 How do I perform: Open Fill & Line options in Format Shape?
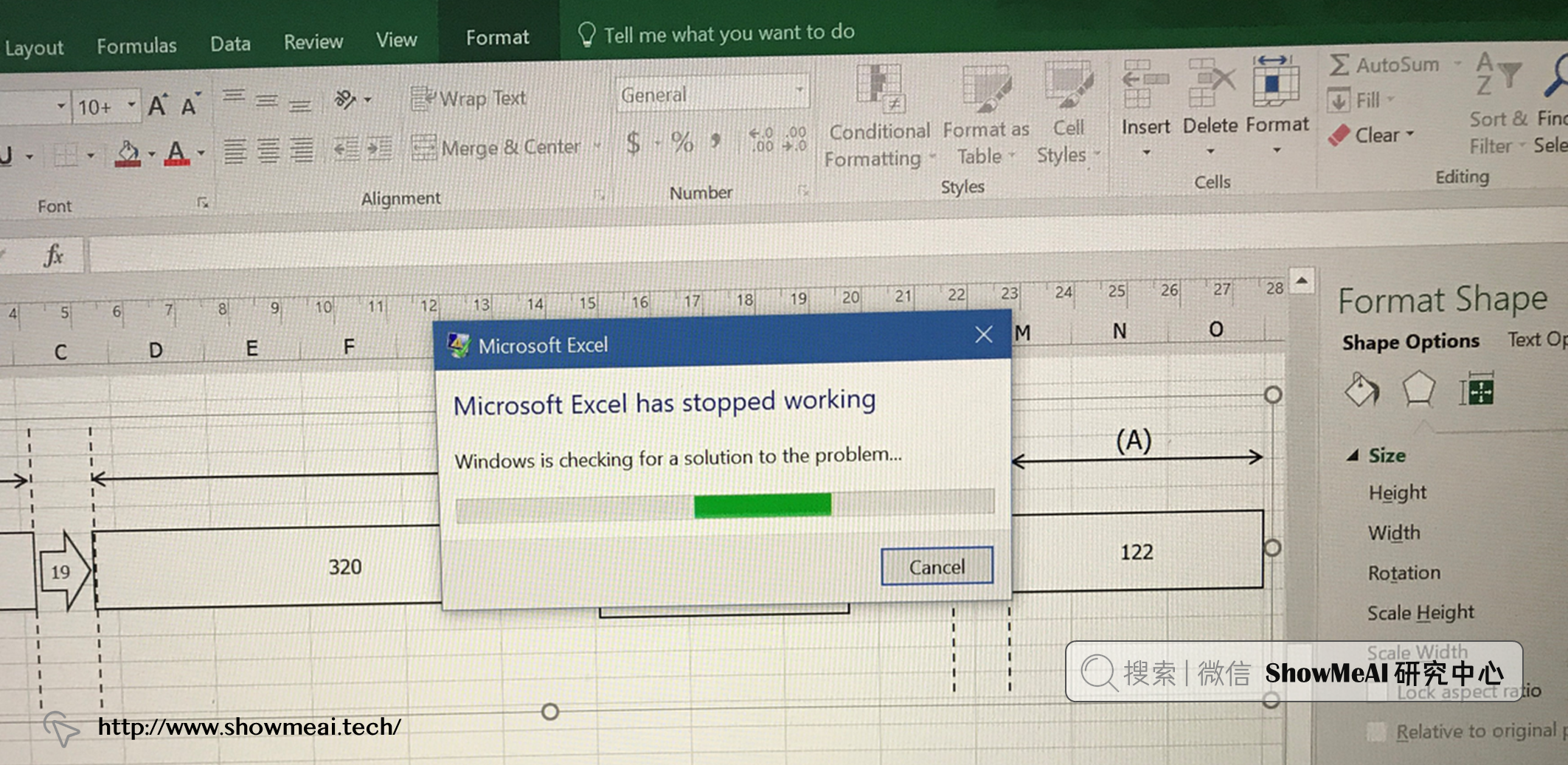pyautogui.click(x=1361, y=390)
